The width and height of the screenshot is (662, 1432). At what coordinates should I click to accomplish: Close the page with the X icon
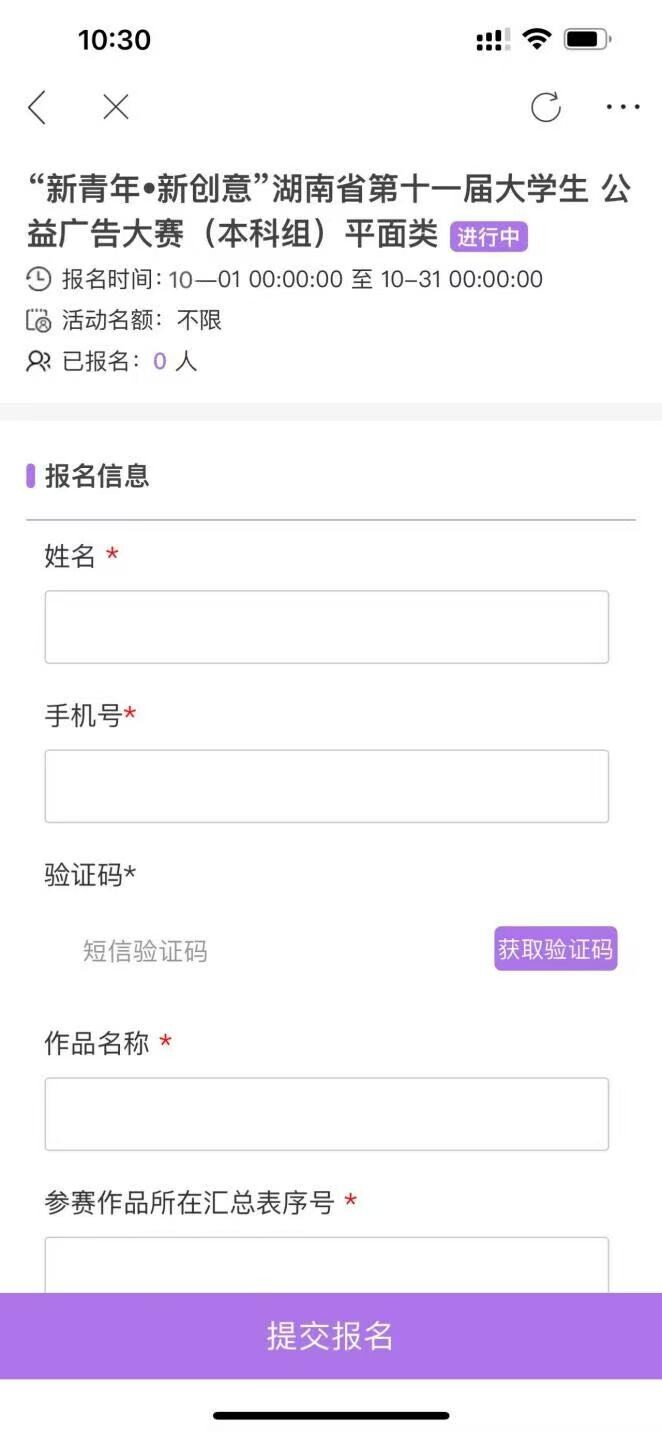(x=116, y=107)
